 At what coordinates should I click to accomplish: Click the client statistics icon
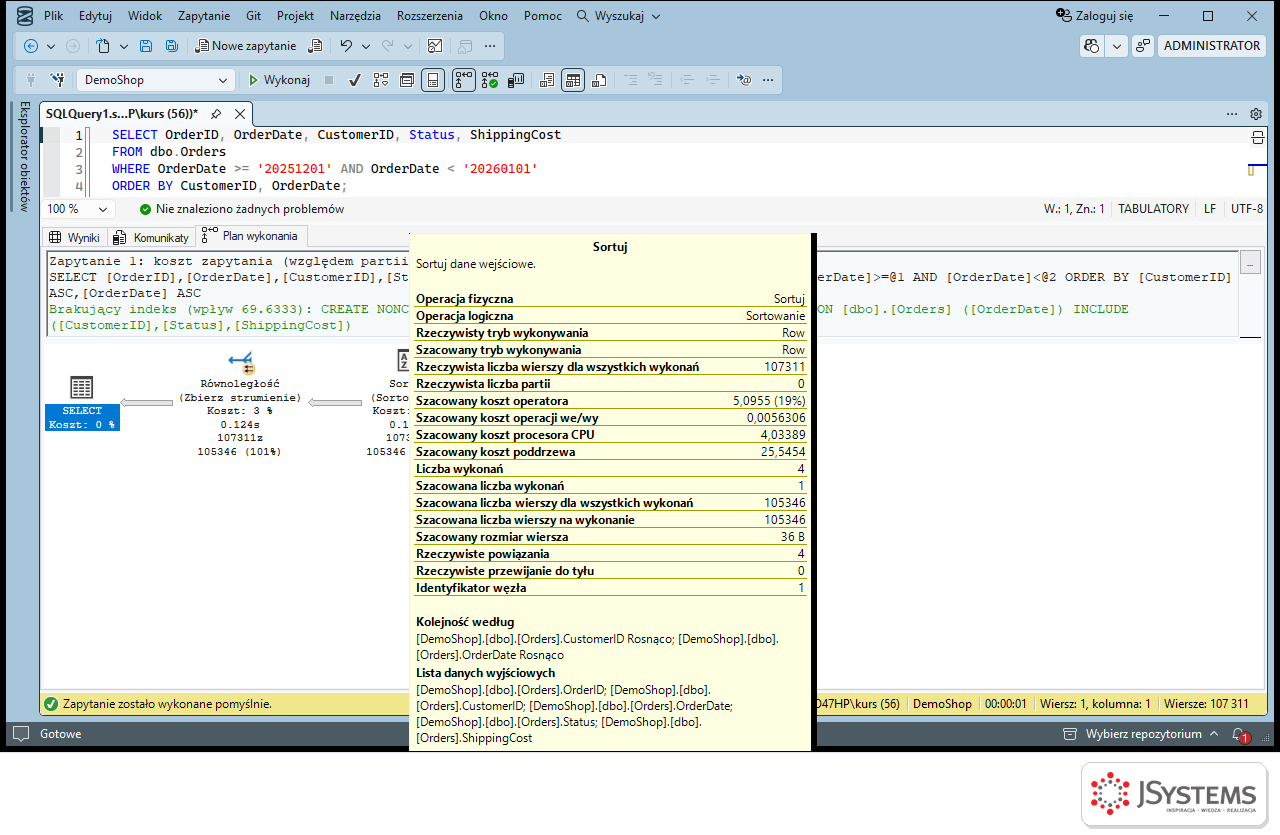[517, 80]
